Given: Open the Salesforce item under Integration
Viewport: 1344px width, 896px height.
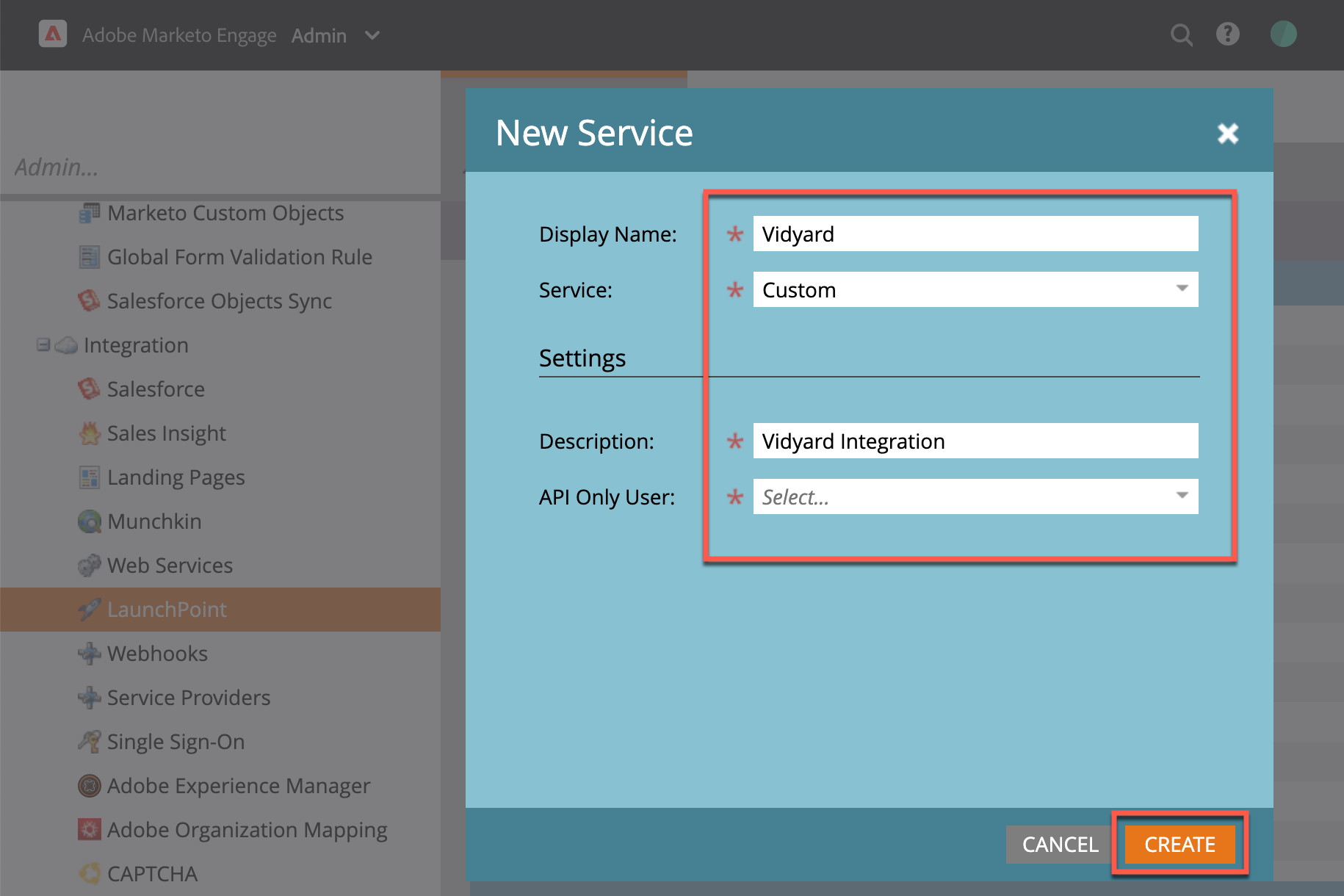Looking at the screenshot, I should click(156, 389).
